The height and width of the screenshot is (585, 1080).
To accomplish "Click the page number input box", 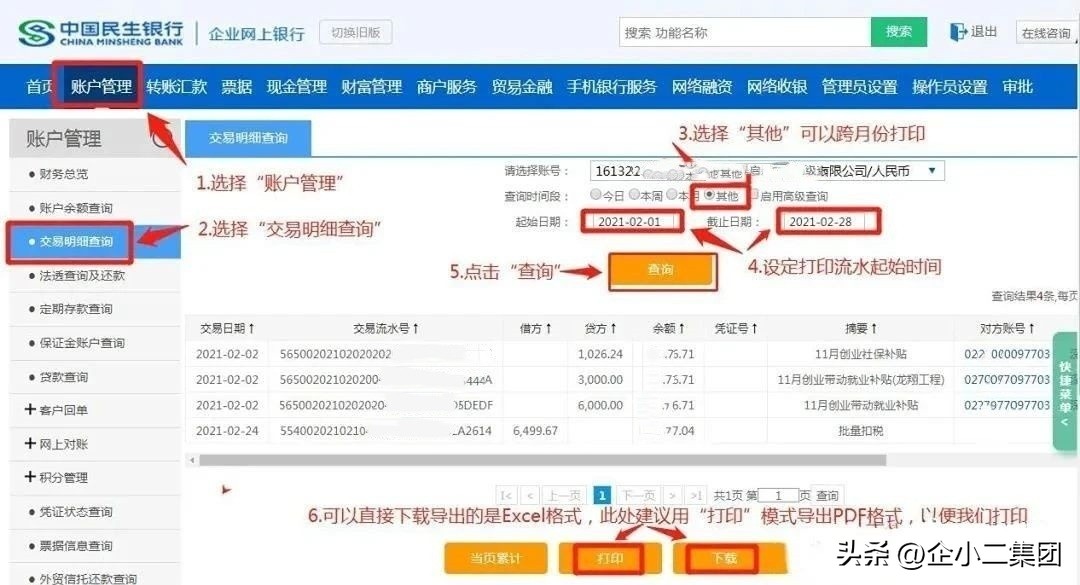I will (x=778, y=495).
